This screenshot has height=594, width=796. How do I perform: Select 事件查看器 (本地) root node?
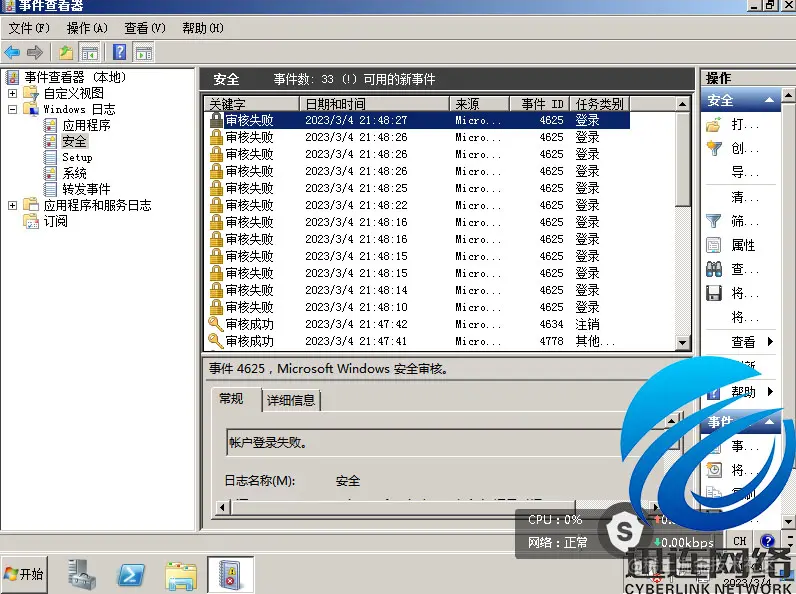75,77
